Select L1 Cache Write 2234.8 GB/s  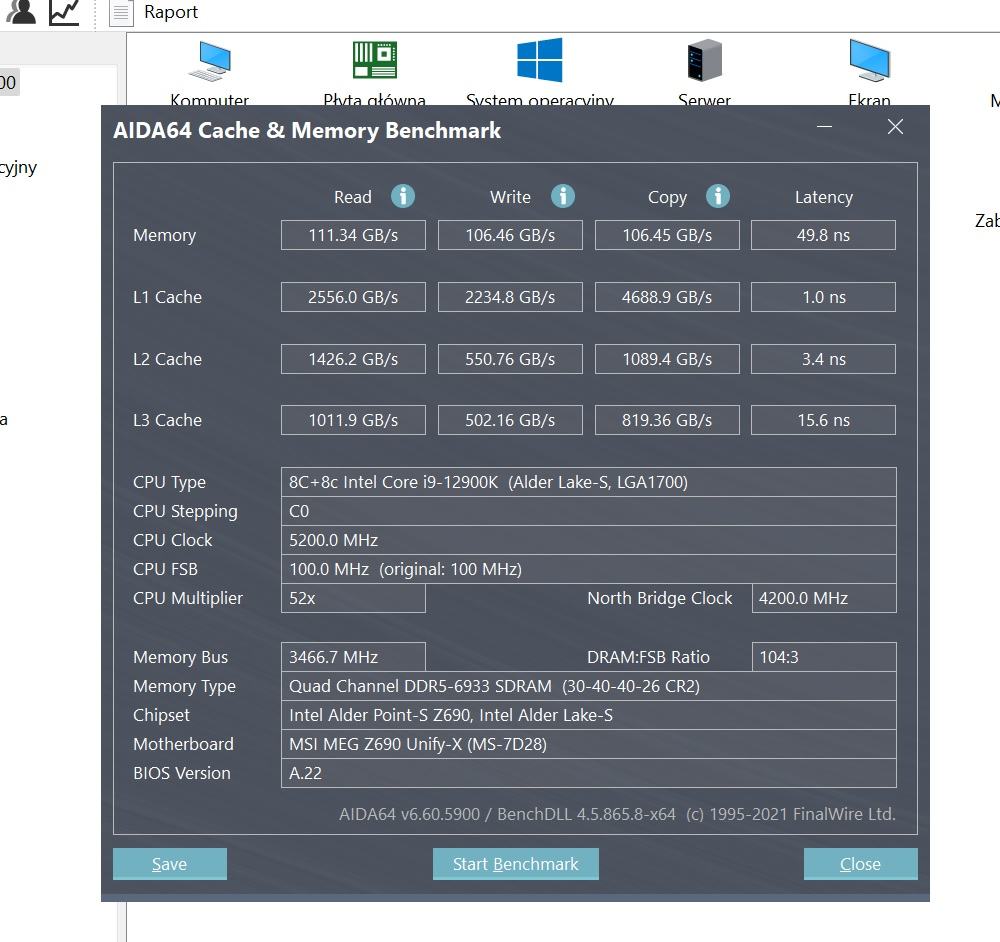pyautogui.click(x=510, y=297)
